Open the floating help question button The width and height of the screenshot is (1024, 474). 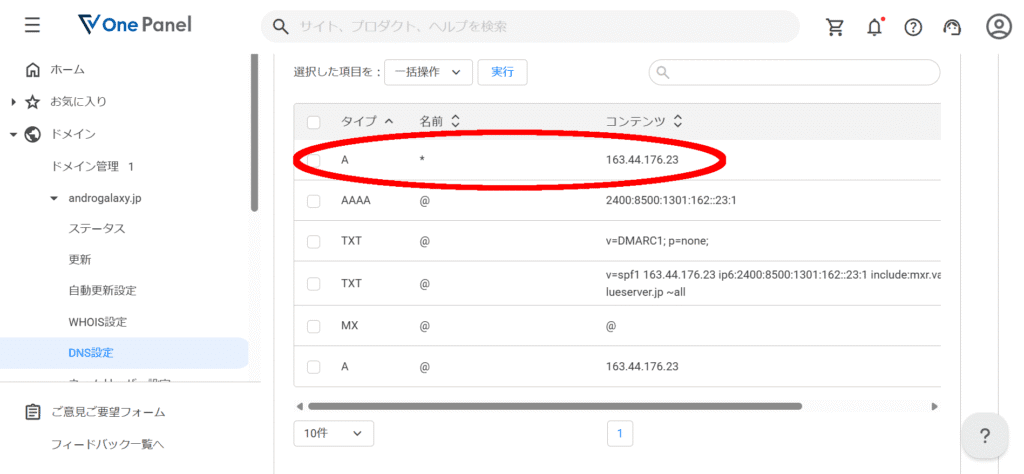(x=985, y=436)
